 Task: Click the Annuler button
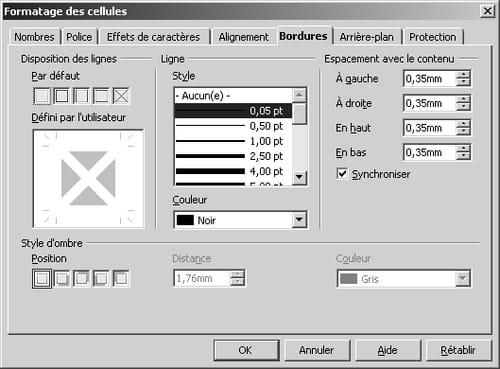317,350
